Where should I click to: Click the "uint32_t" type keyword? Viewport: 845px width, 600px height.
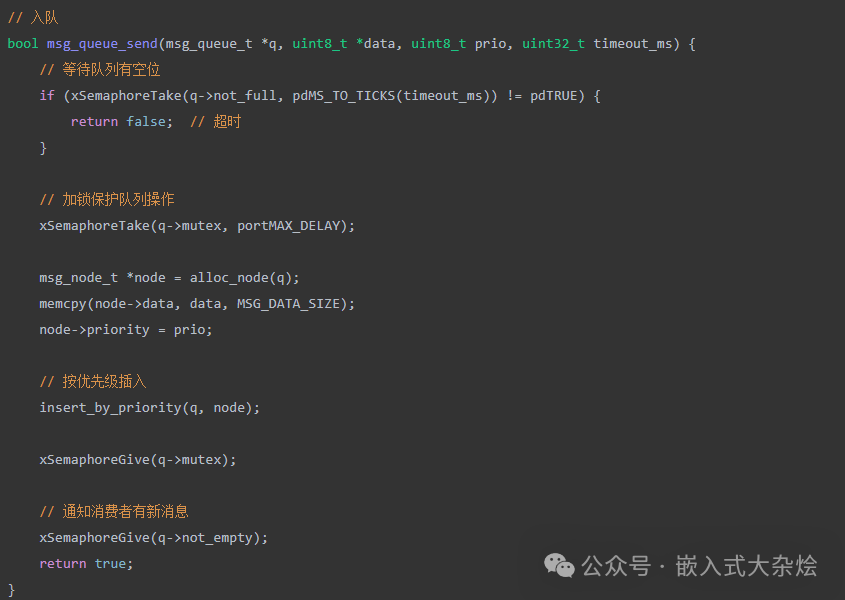[x=553, y=44]
